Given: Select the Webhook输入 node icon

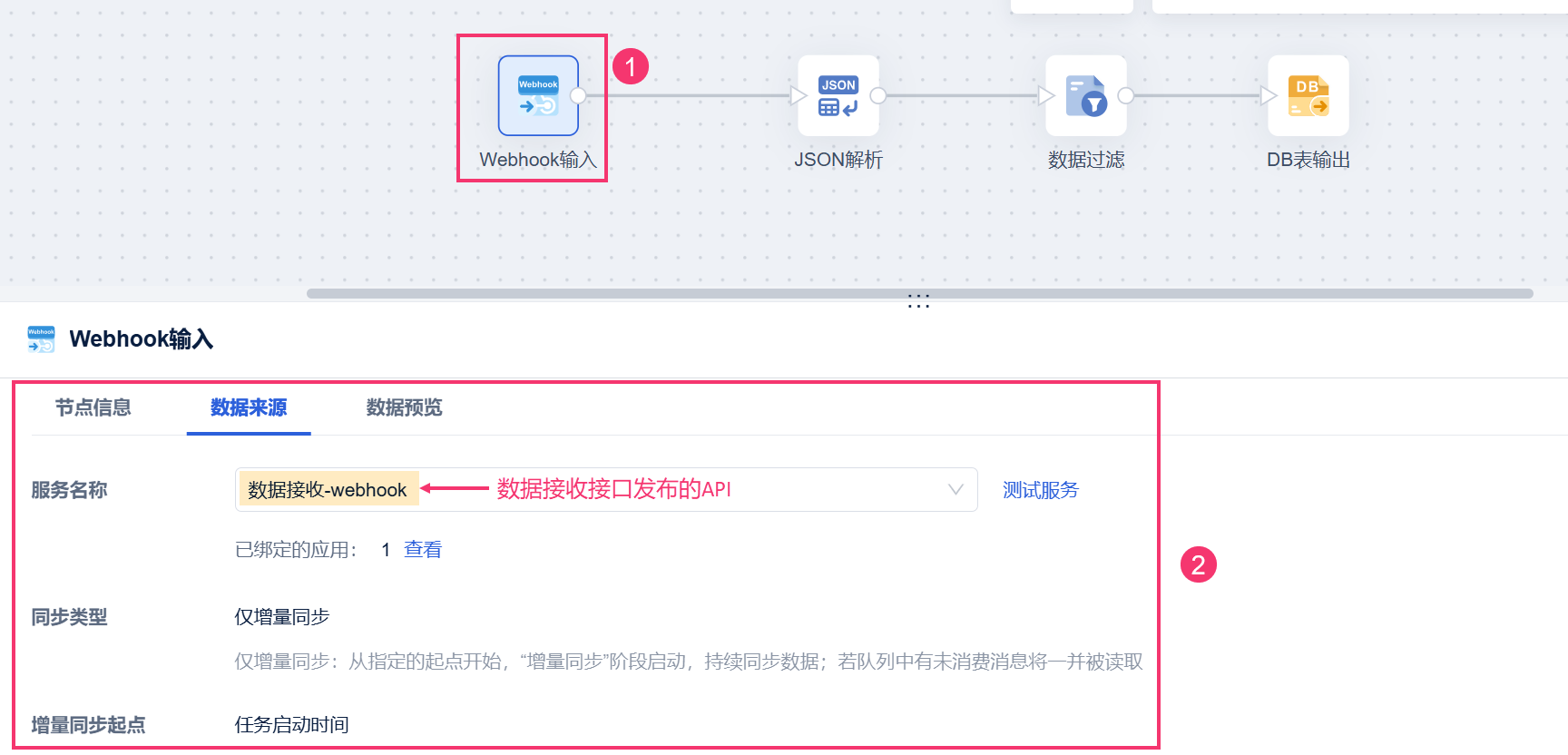Looking at the screenshot, I should pos(538,95).
